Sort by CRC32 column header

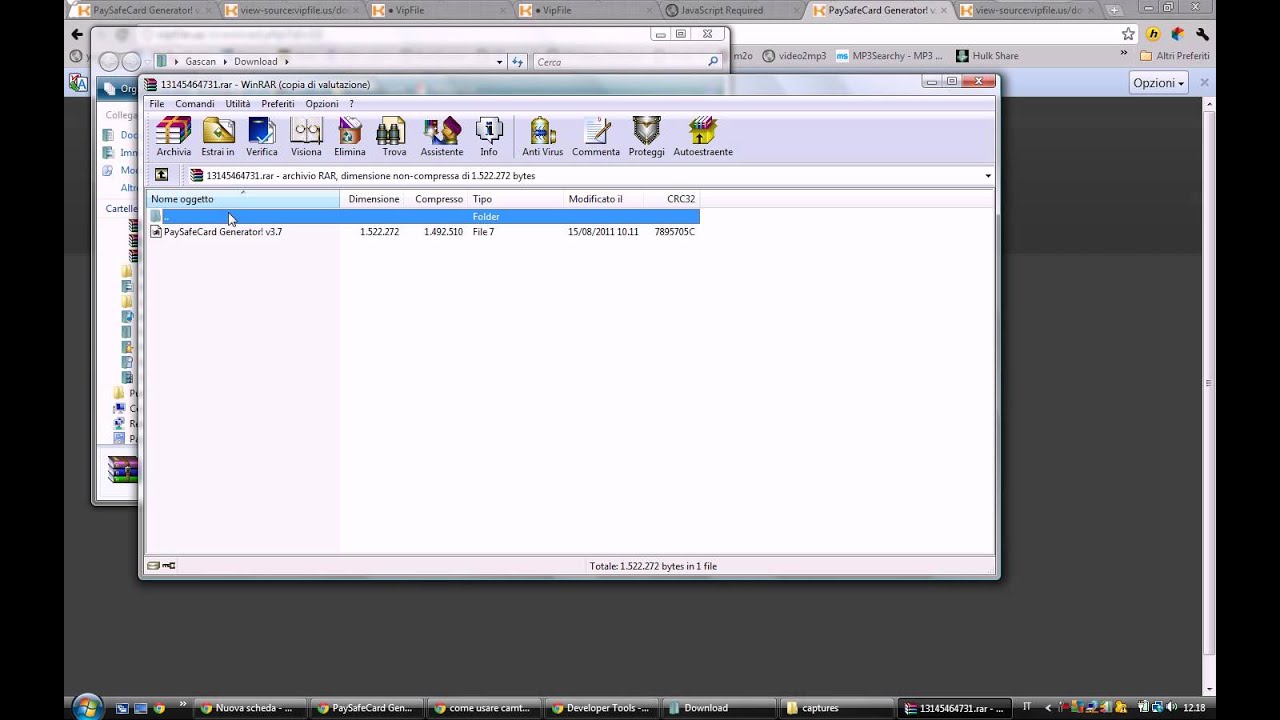(670, 199)
